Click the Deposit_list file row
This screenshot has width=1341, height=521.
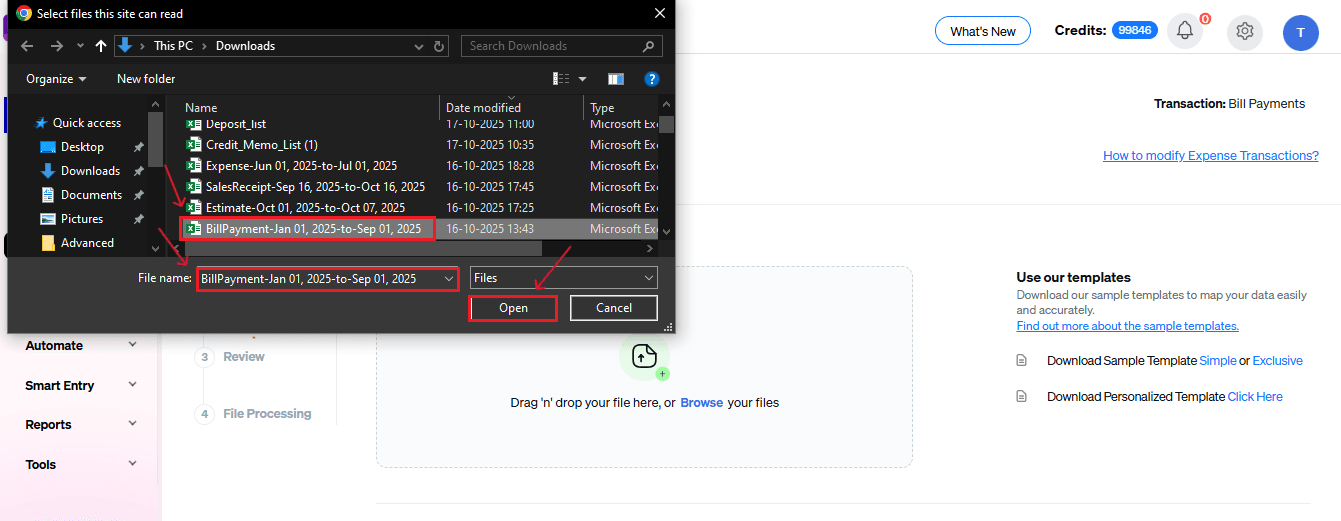421,124
